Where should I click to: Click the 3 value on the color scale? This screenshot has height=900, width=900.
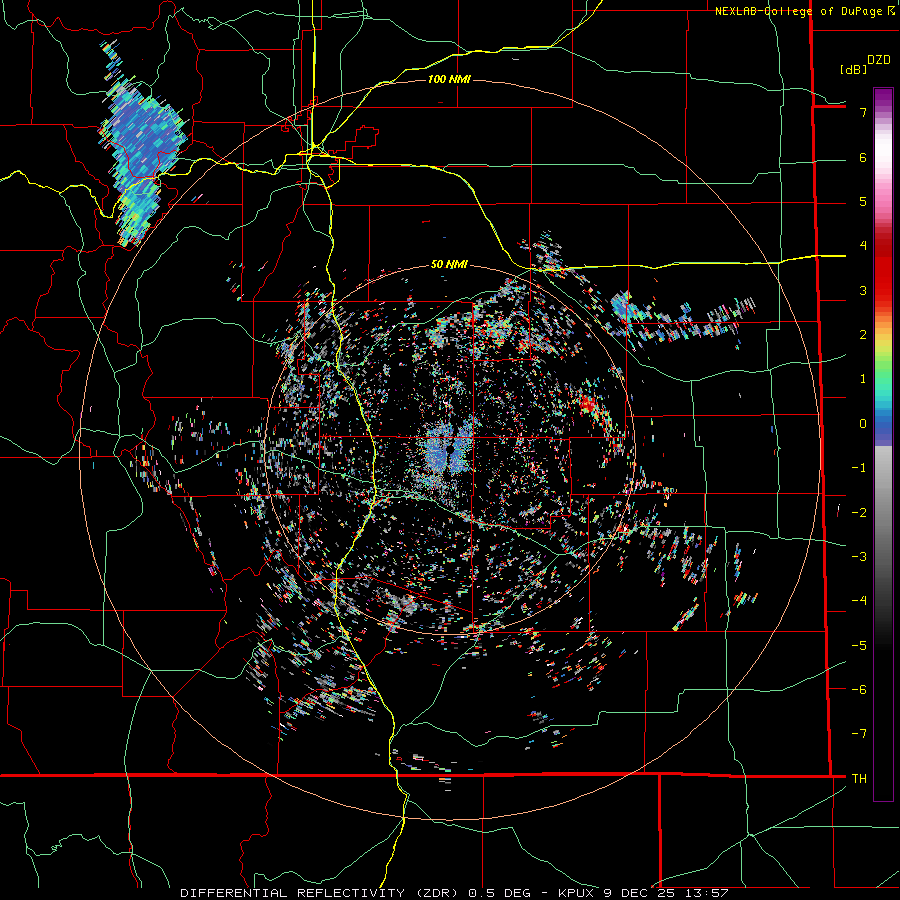tap(863, 290)
